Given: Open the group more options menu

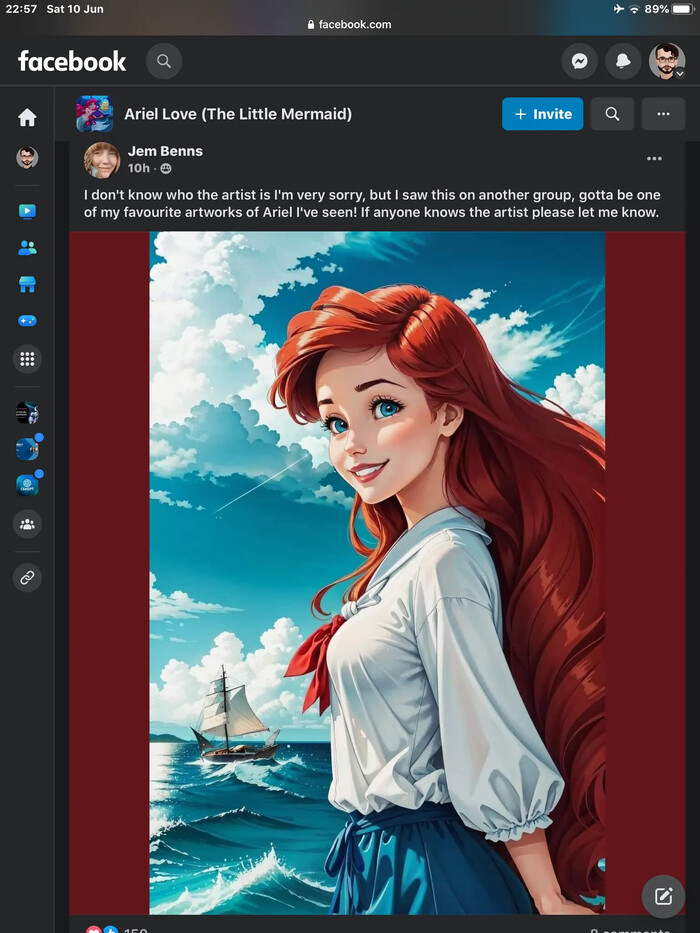Looking at the screenshot, I should [x=663, y=114].
